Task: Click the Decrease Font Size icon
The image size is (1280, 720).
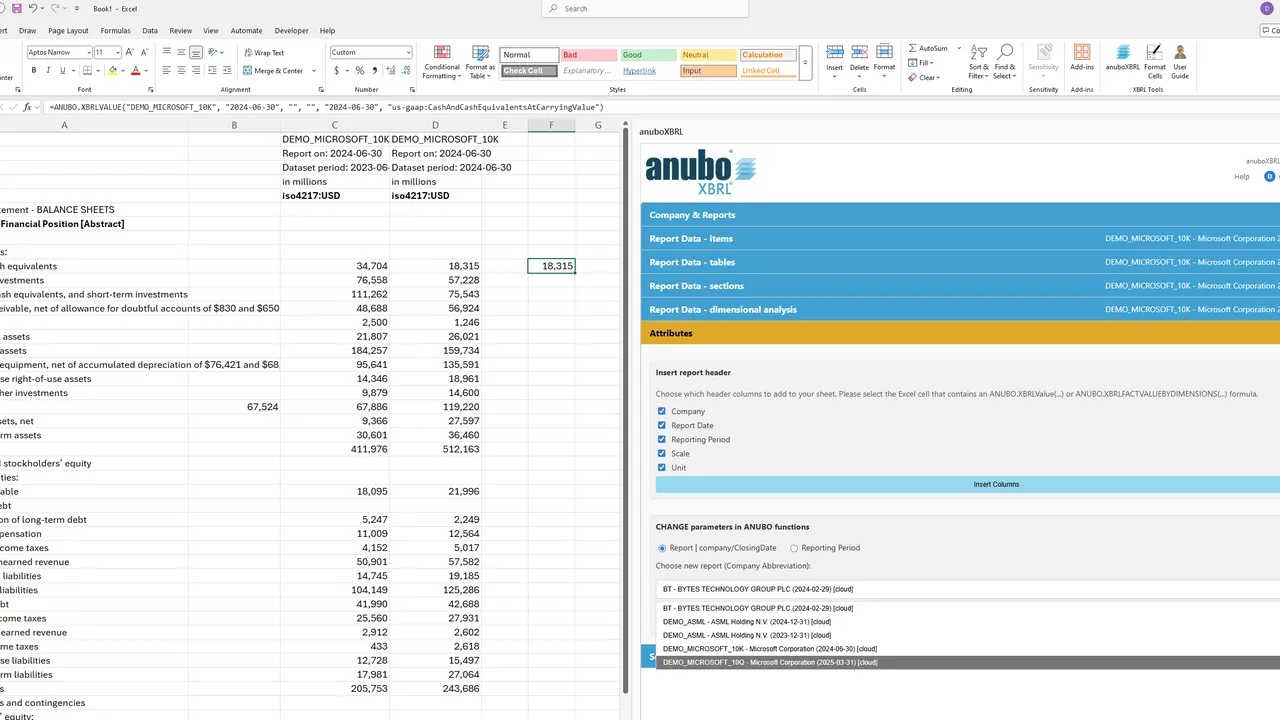Action: pyautogui.click(x=144, y=52)
